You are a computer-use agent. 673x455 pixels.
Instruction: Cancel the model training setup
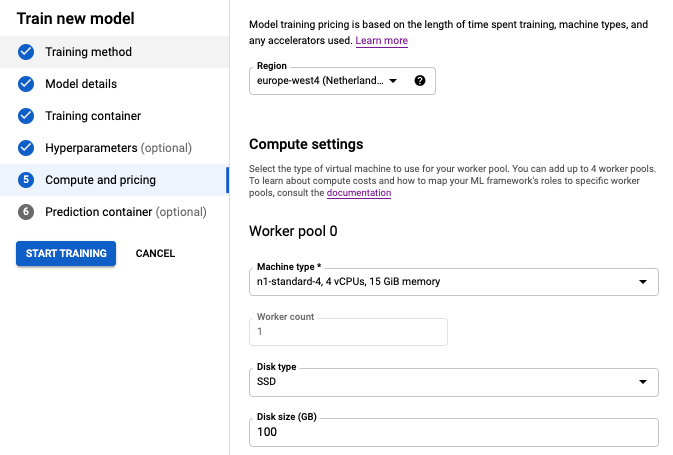click(x=155, y=254)
